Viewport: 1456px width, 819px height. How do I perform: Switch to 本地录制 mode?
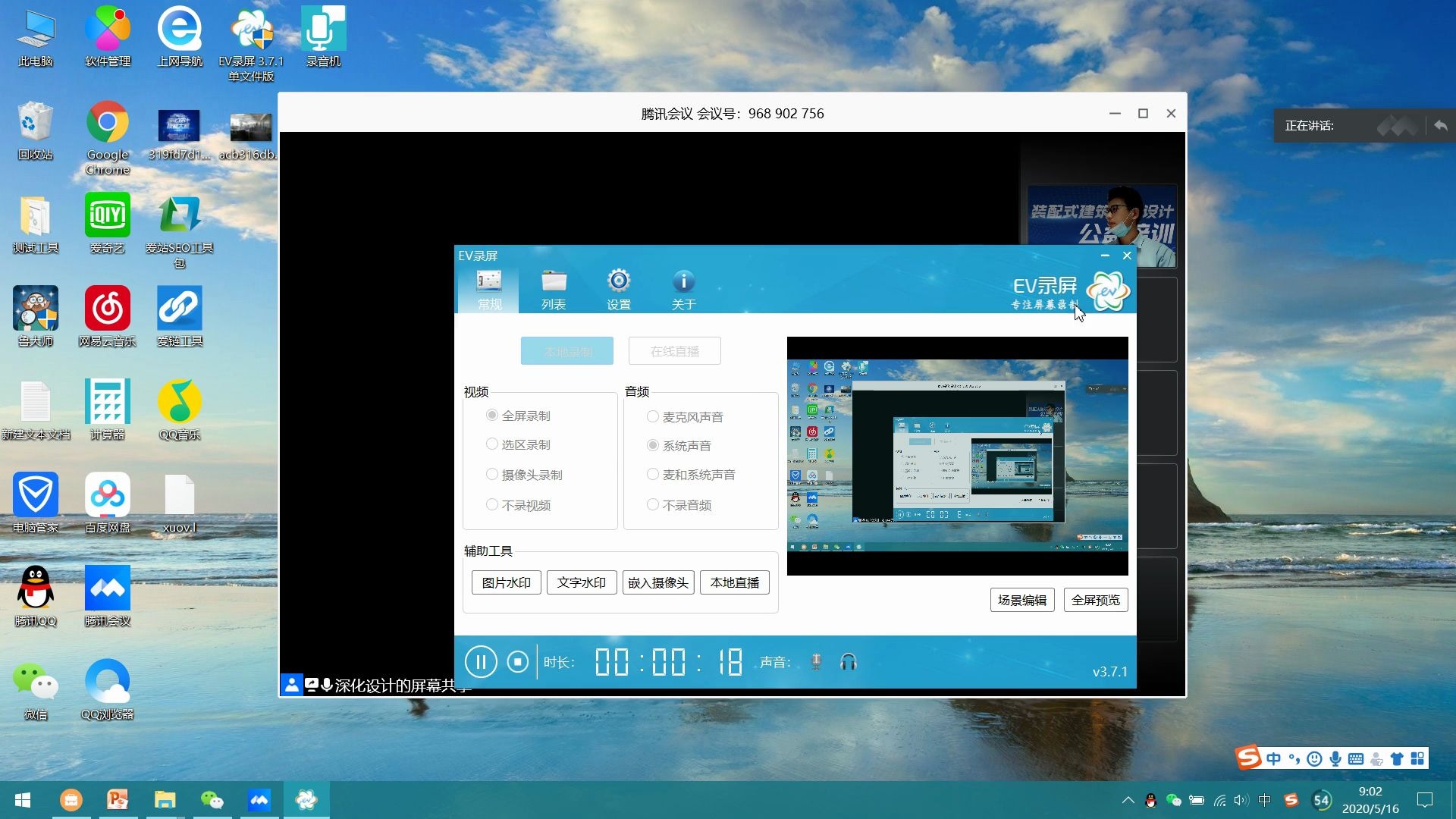pyautogui.click(x=567, y=351)
